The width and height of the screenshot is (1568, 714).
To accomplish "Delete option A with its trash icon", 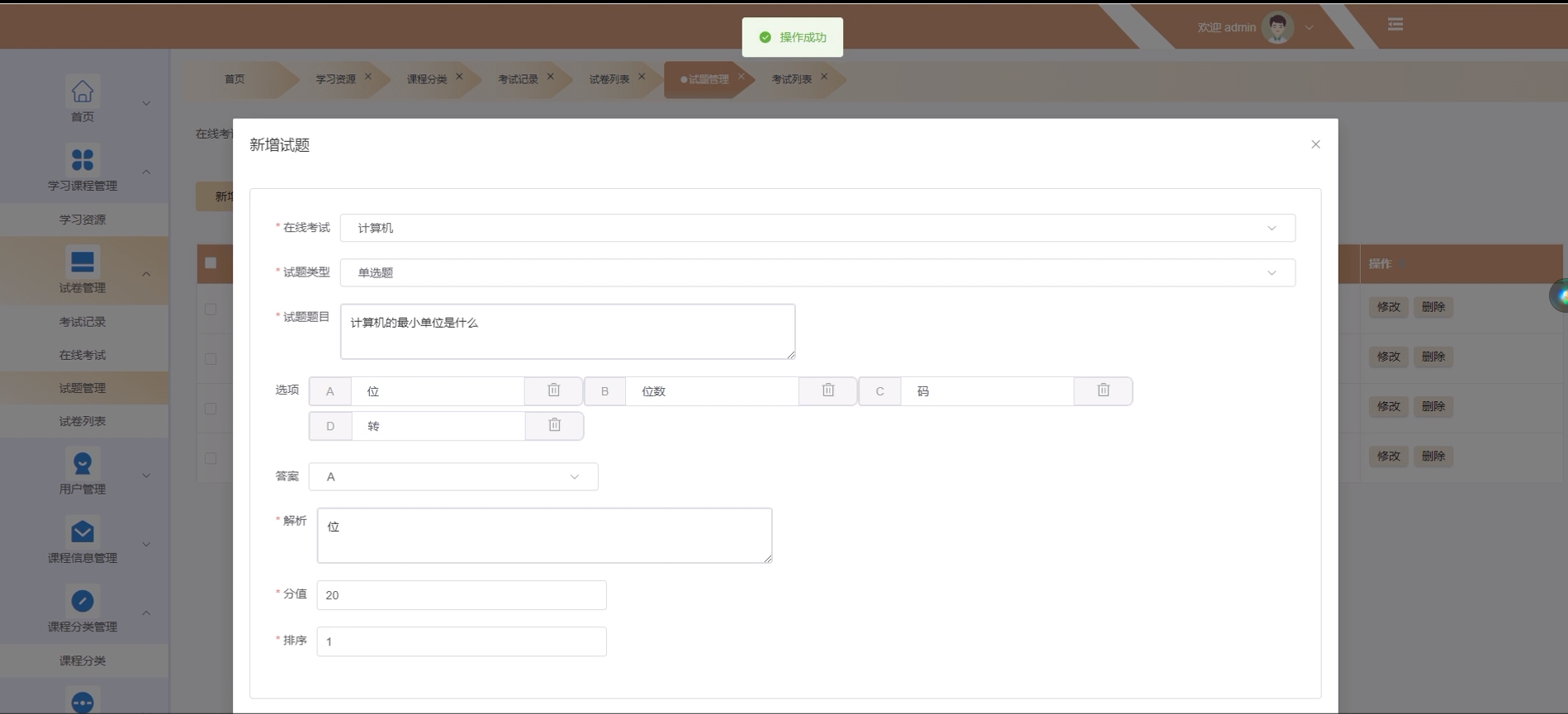I will (x=554, y=390).
